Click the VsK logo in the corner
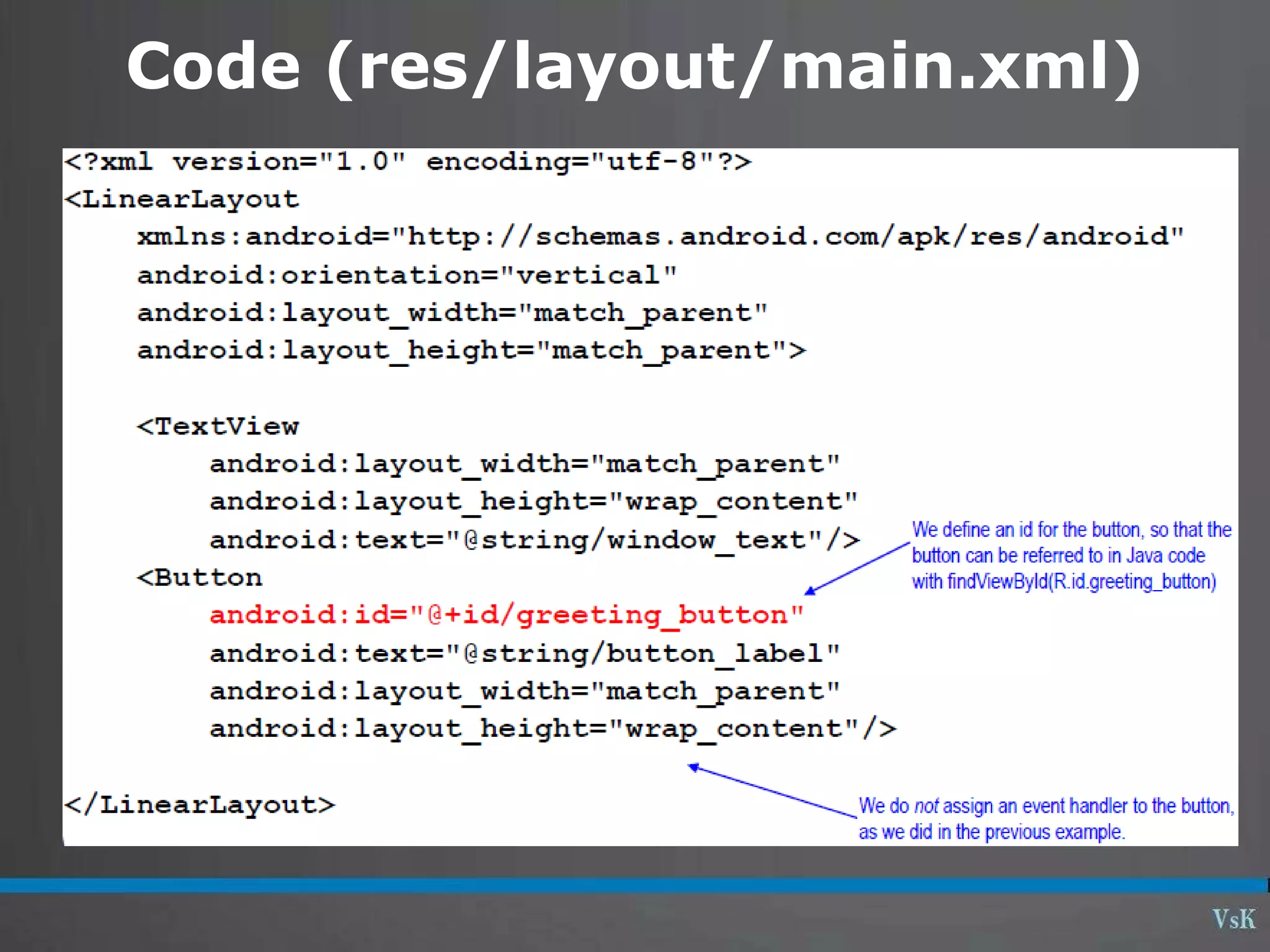 pyautogui.click(x=1234, y=919)
